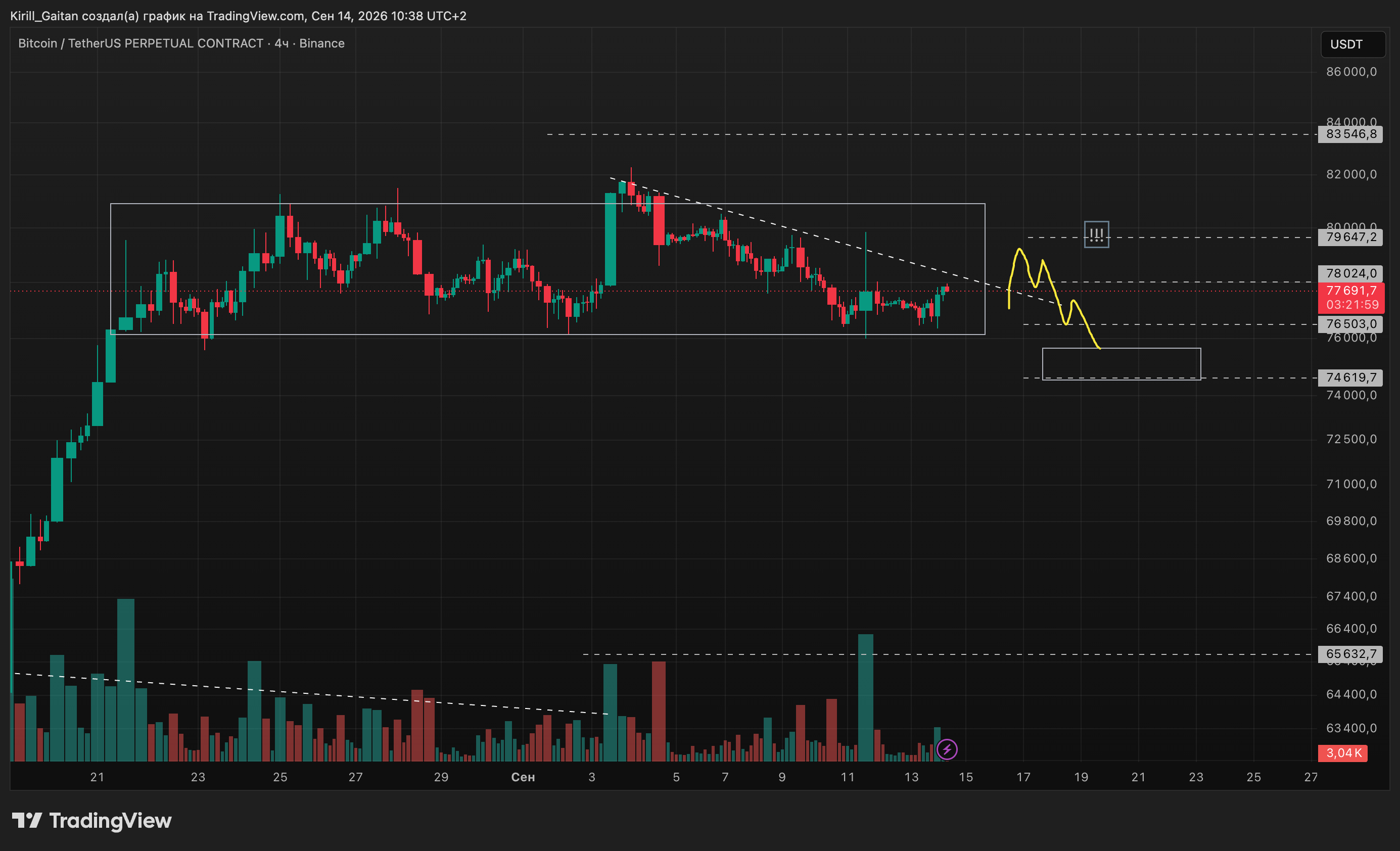1400x851 pixels.
Task: Select the 74 619,7 price label
Action: pyautogui.click(x=1350, y=377)
